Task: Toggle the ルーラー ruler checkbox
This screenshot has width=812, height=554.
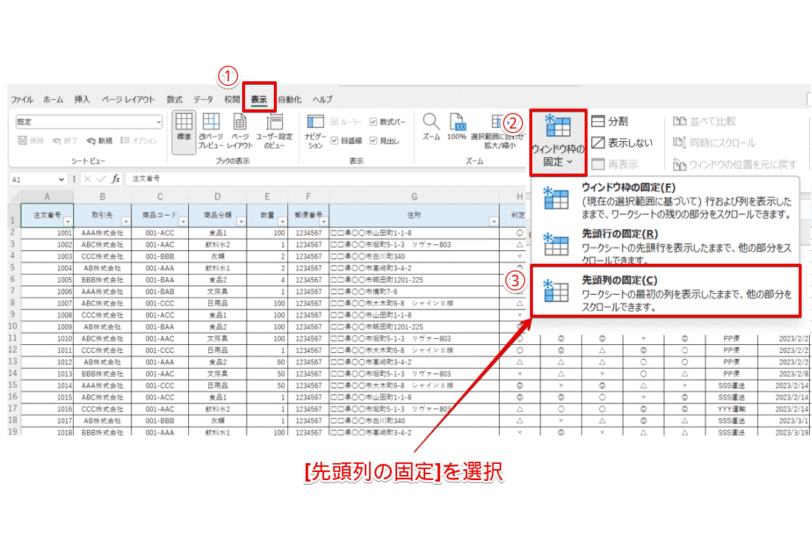Action: click(335, 122)
